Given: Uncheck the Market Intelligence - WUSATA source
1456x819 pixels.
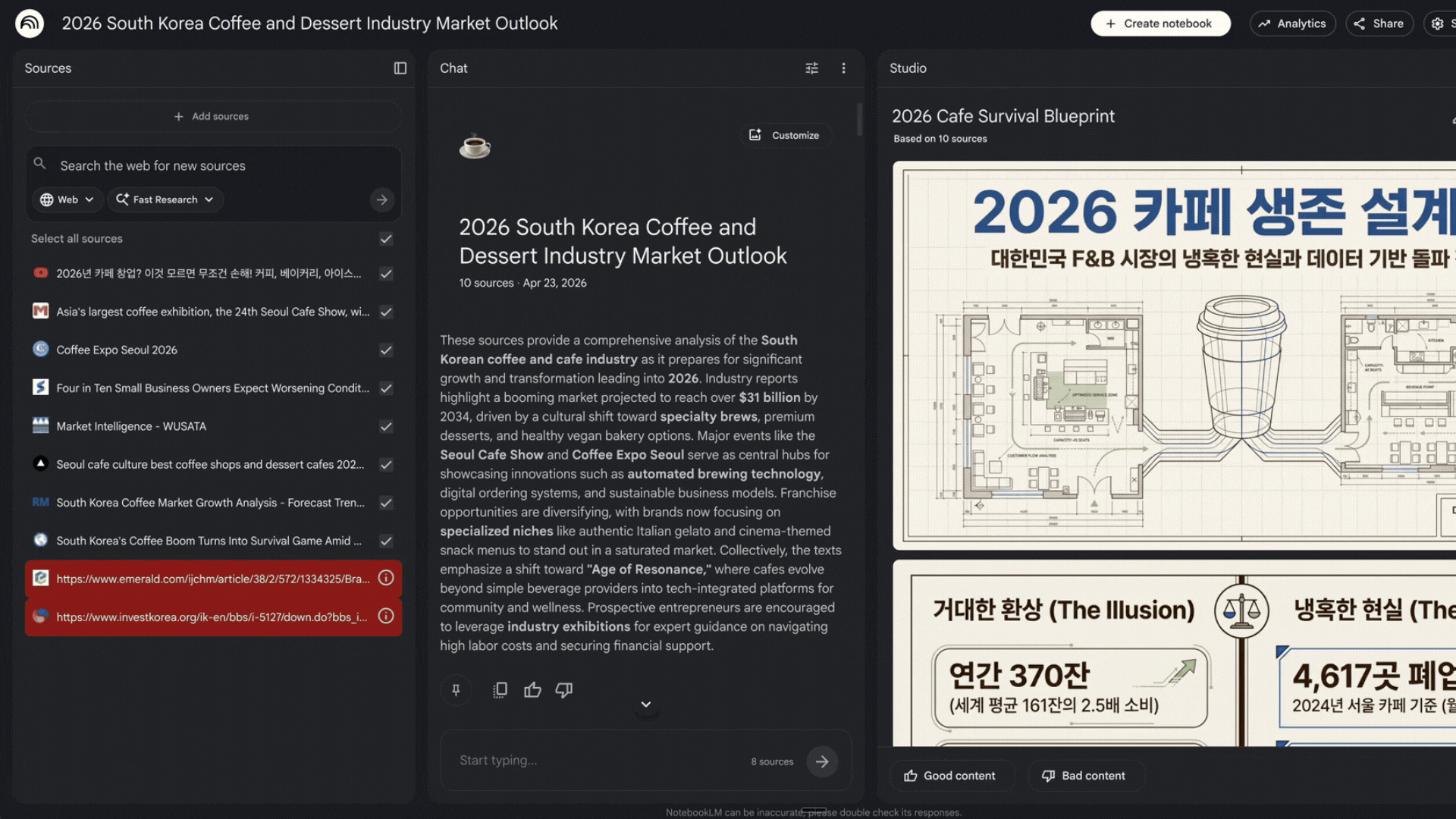Looking at the screenshot, I should point(386,426).
